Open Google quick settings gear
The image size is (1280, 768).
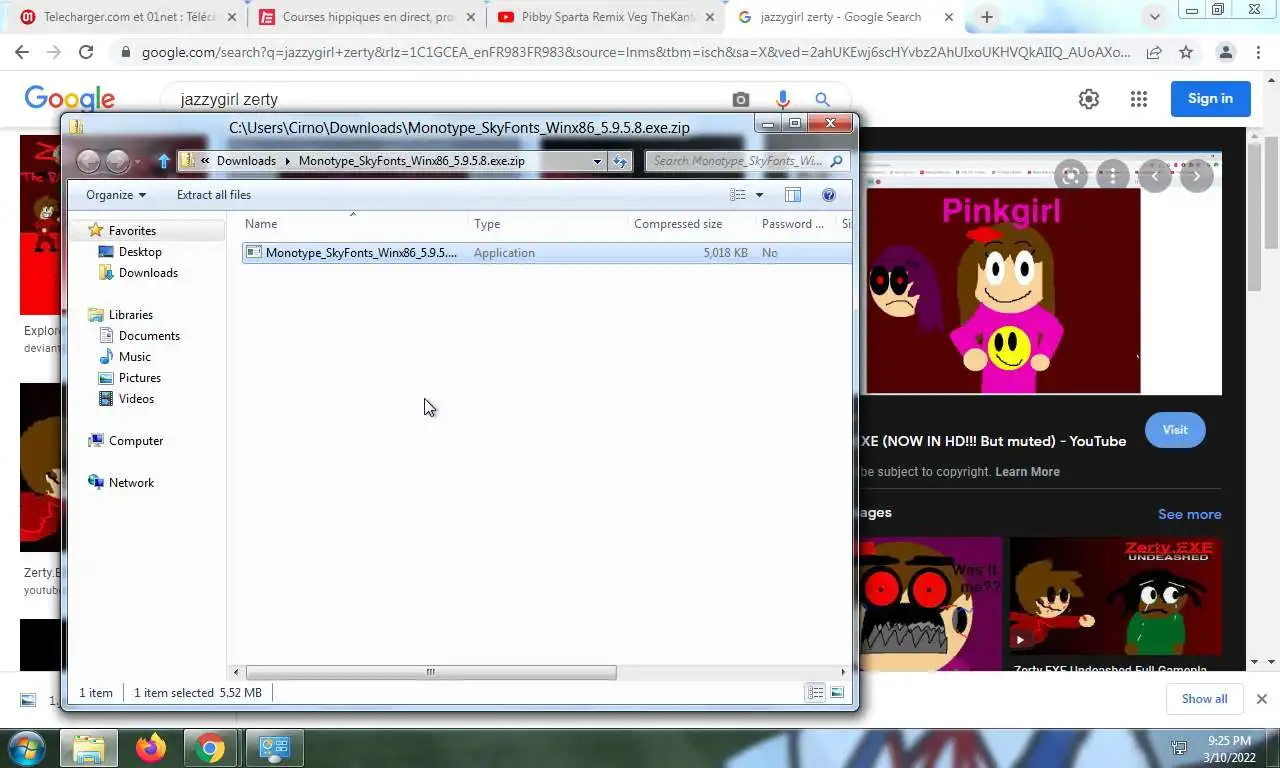pos(1089,99)
